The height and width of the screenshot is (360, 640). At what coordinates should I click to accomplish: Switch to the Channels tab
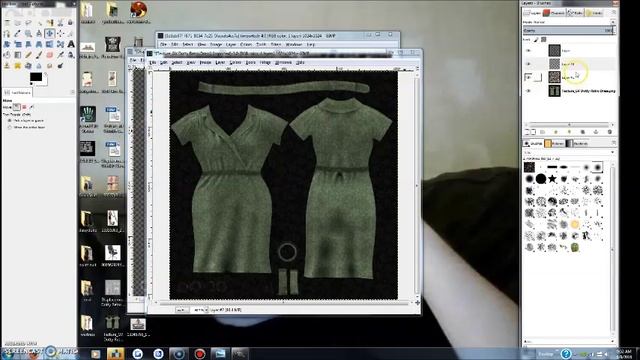[x=553, y=13]
